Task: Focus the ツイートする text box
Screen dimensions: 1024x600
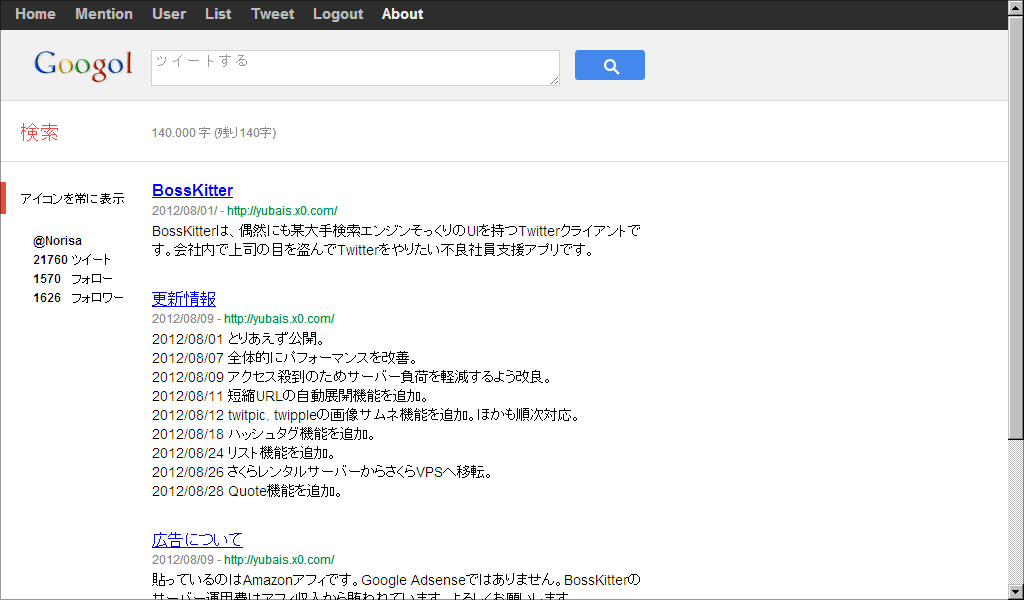Action: [355, 68]
